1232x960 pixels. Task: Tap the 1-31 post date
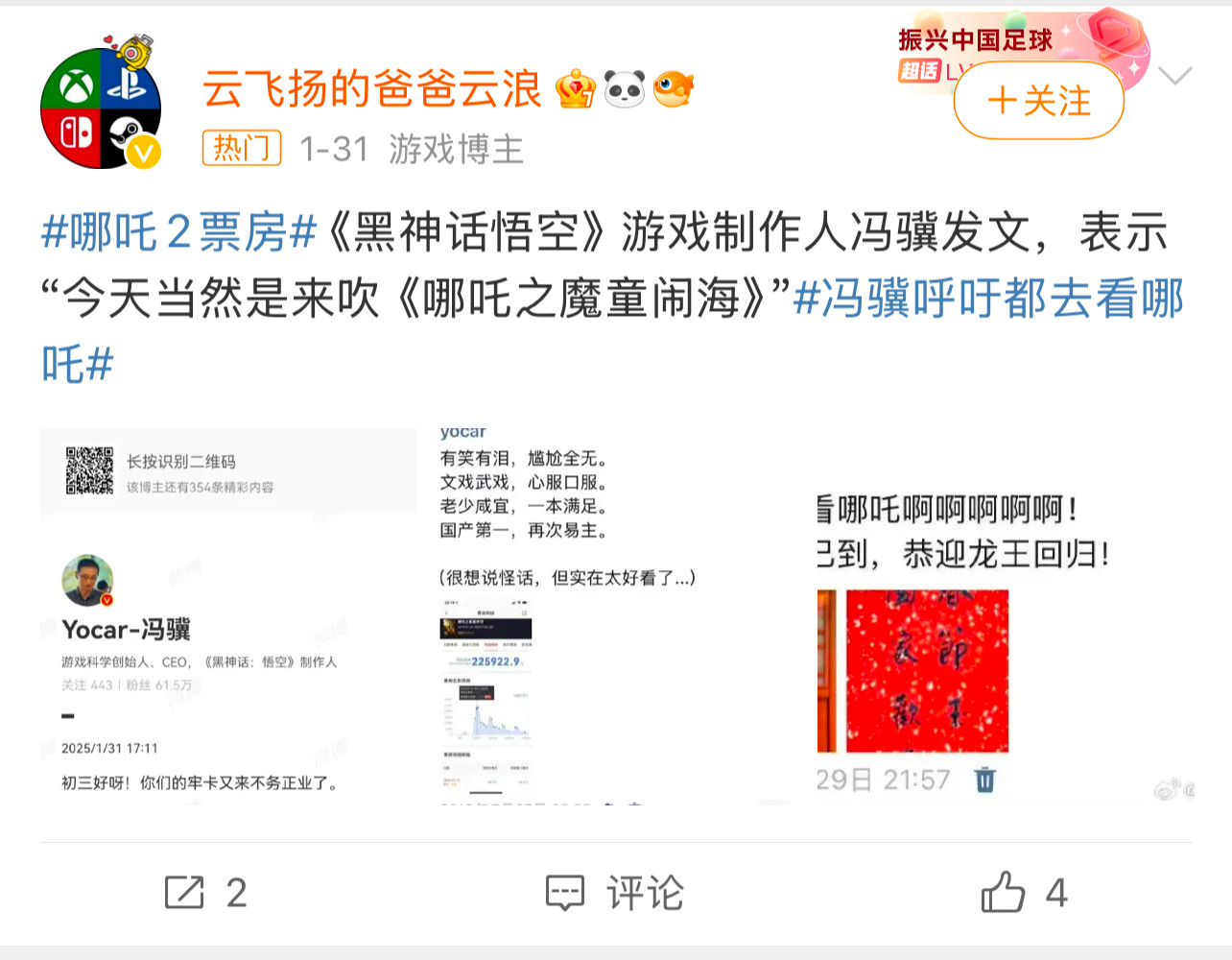334,149
